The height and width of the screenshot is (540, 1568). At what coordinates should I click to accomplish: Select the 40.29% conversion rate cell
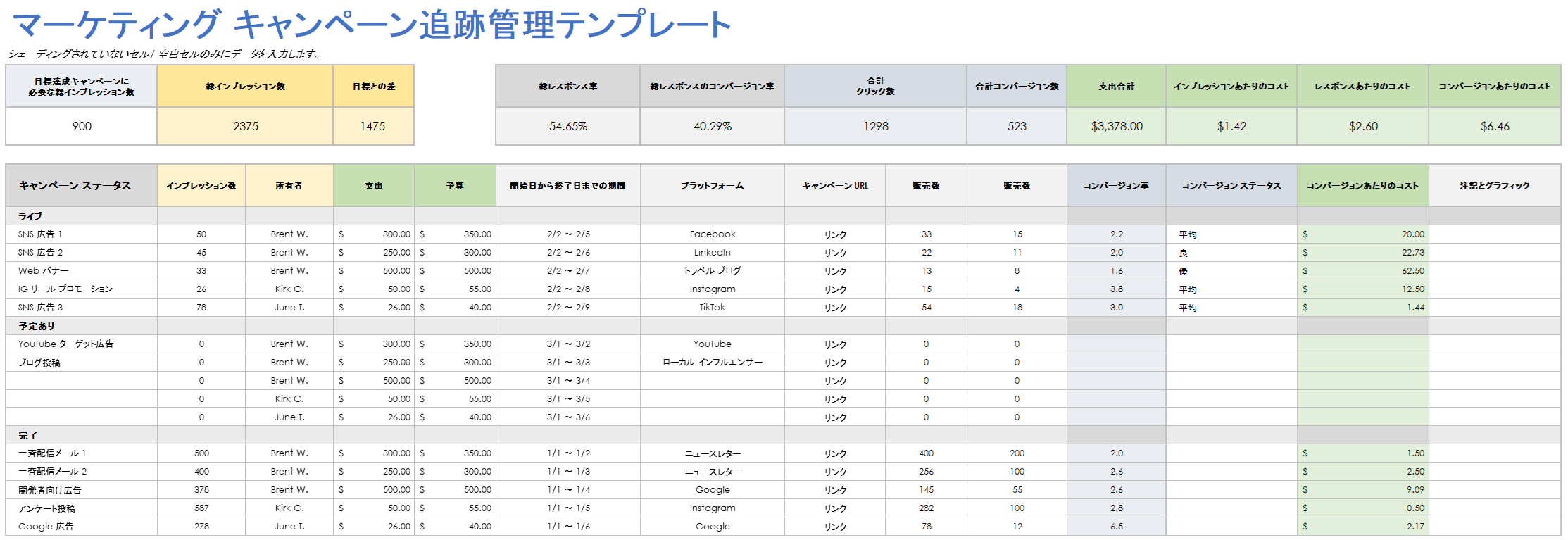point(712,126)
